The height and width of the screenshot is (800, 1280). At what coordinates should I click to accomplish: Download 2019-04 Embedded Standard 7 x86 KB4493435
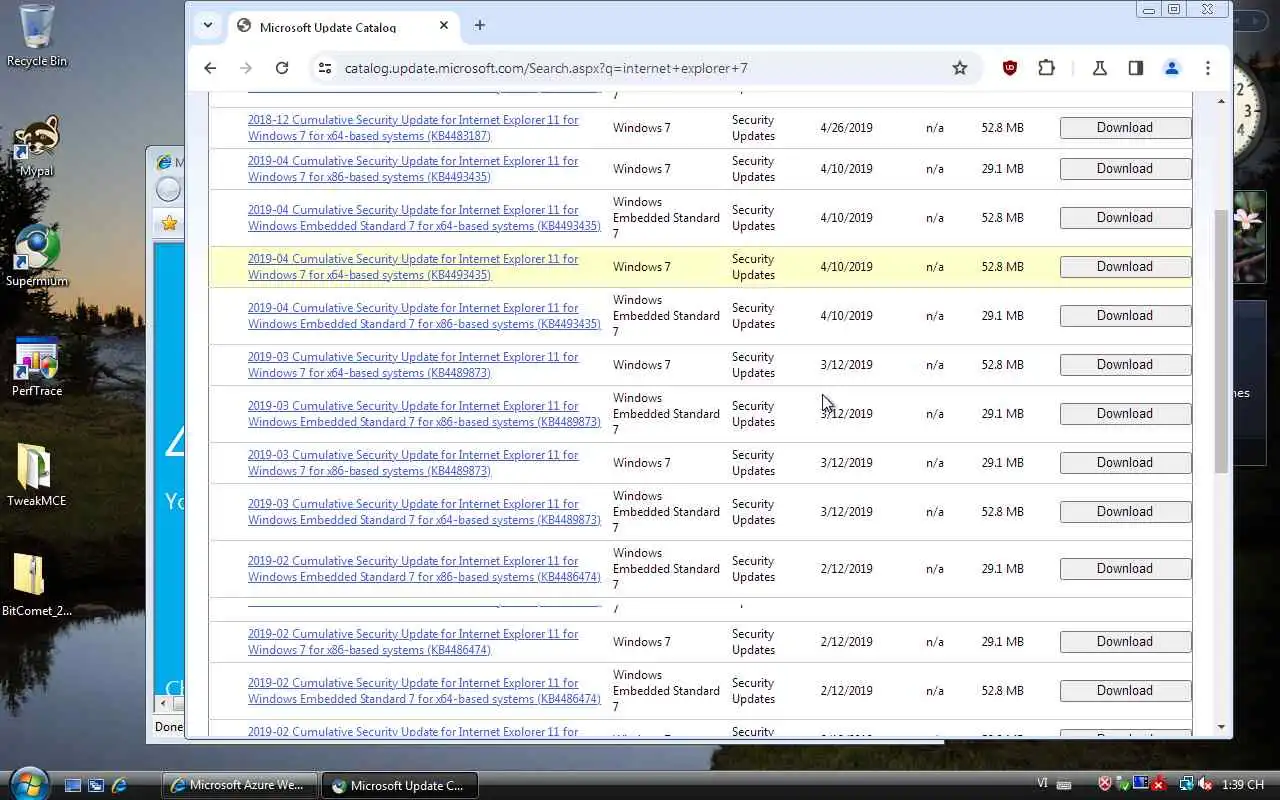coord(1125,316)
